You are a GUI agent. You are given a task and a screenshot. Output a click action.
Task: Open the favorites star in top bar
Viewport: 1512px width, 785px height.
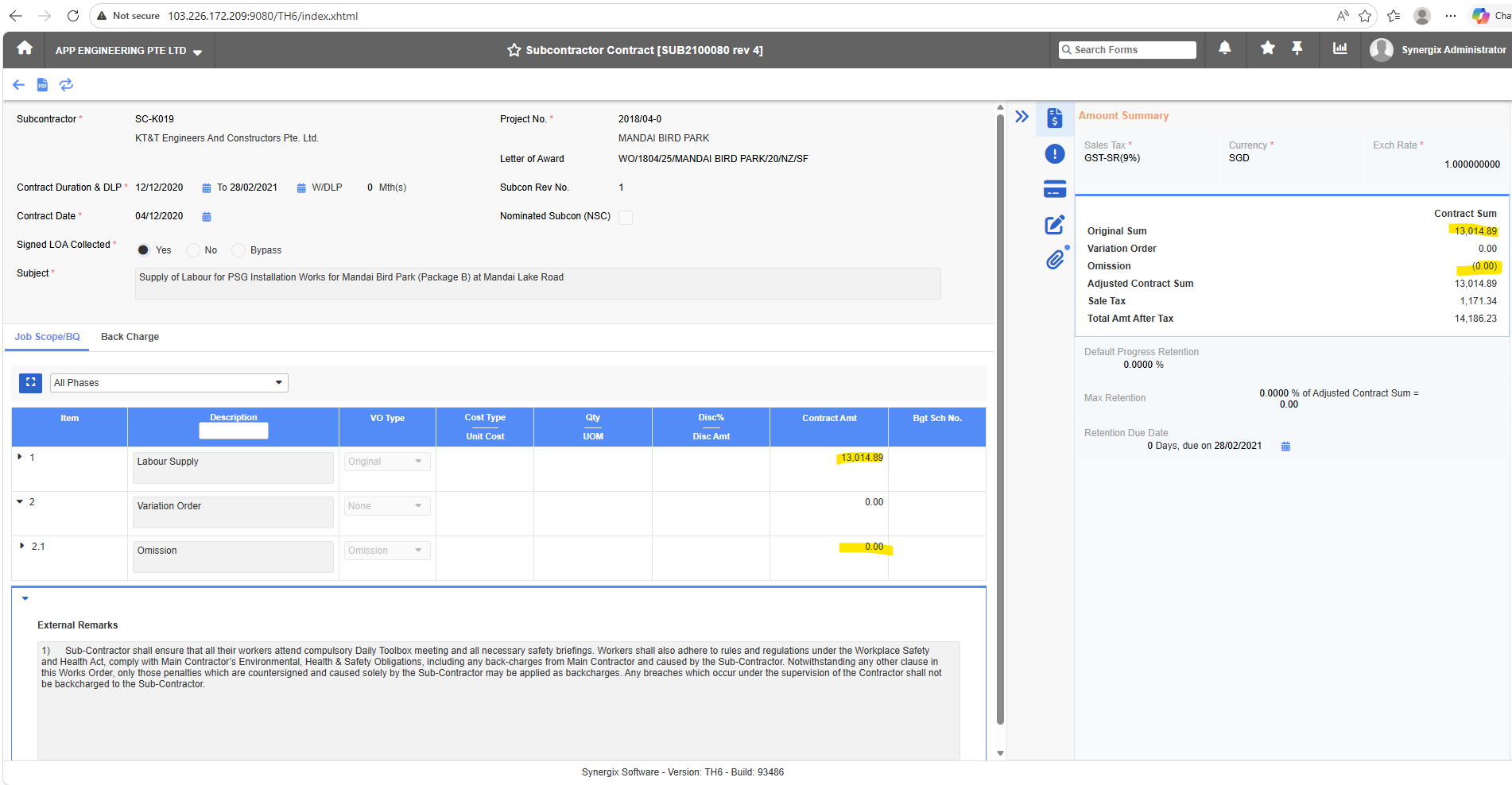pos(1268,48)
